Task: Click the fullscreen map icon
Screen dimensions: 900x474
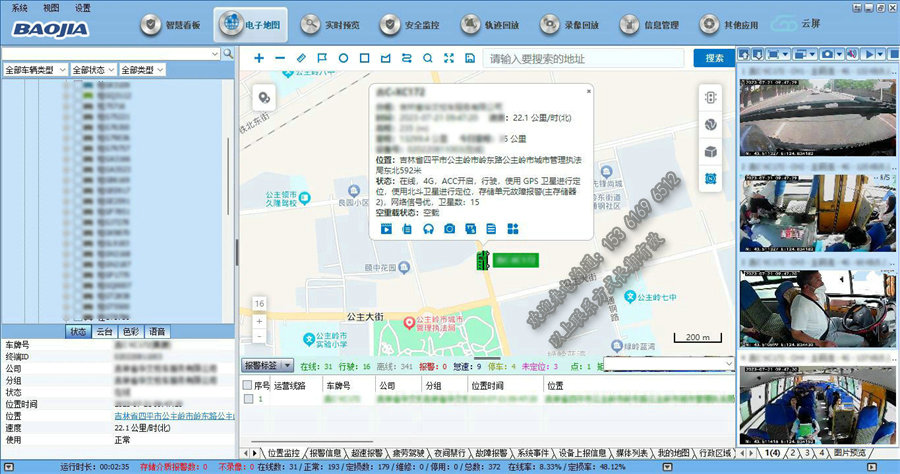Action: 448,59
